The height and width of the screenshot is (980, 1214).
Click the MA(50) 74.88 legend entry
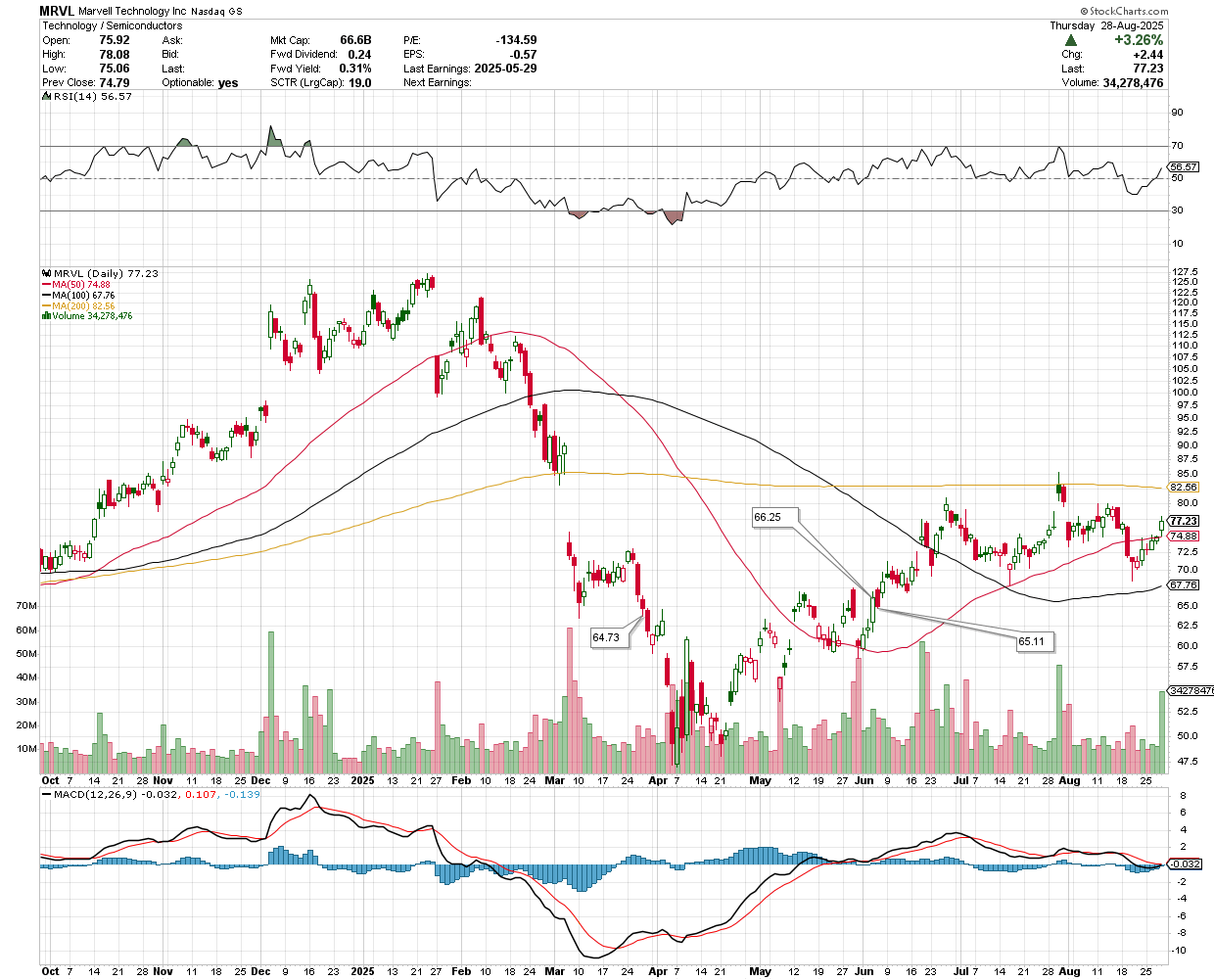[x=76, y=284]
